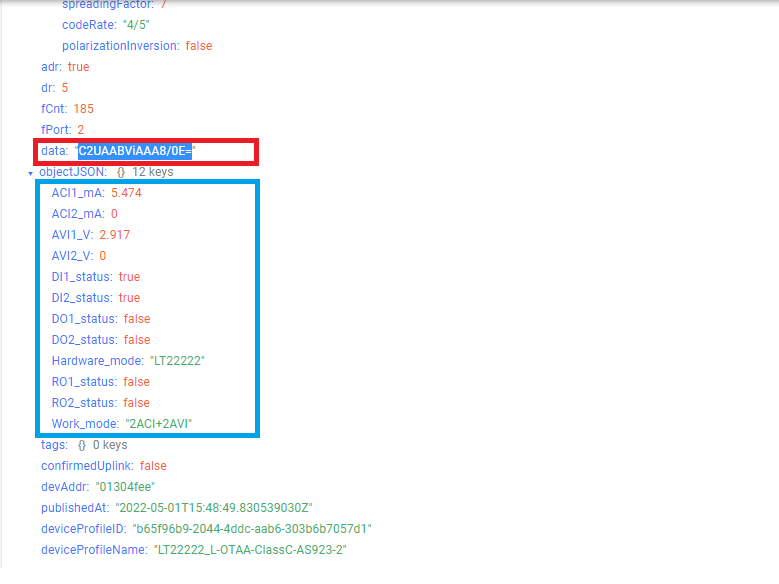Click the ACI2_mA key
779x584 pixels.
tap(78, 214)
